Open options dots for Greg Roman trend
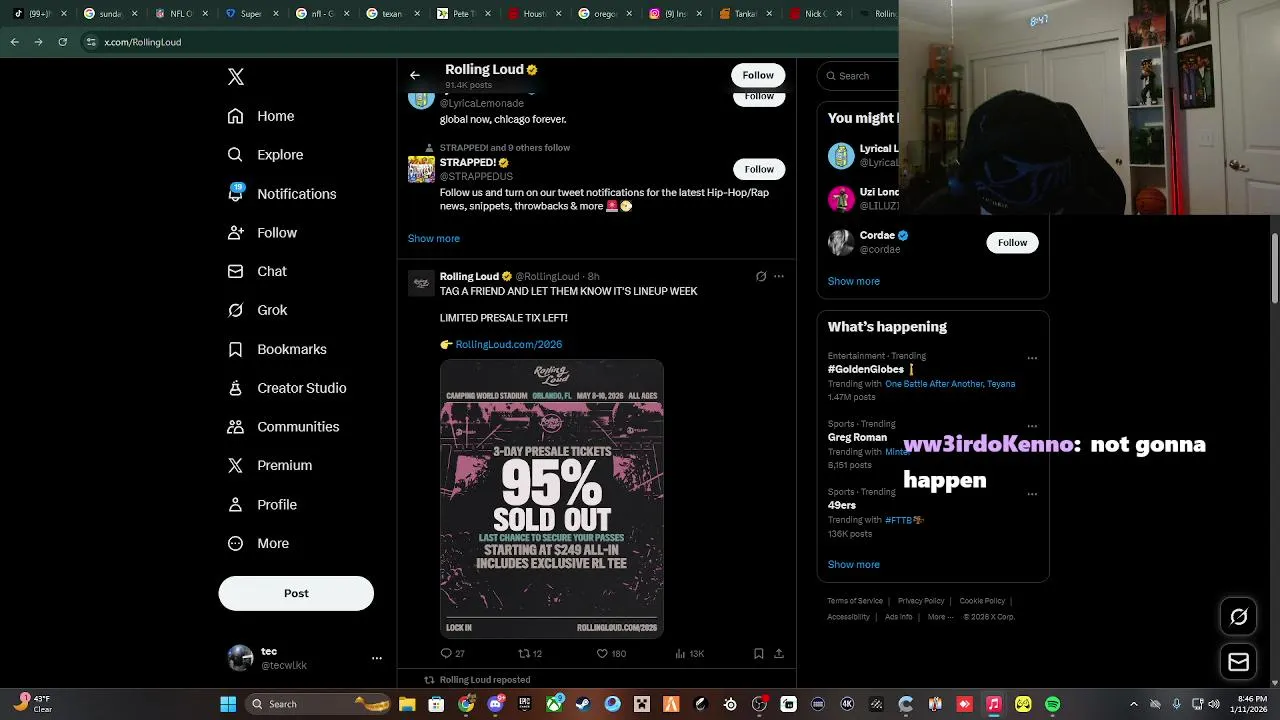 (1032, 426)
